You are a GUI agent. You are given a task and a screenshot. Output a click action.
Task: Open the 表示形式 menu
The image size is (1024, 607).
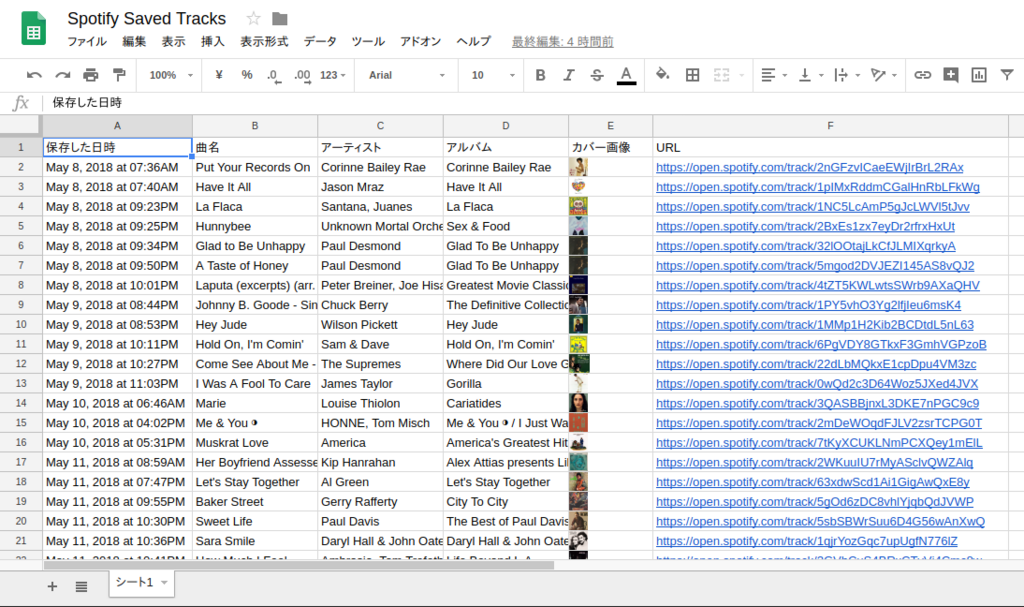click(x=264, y=42)
